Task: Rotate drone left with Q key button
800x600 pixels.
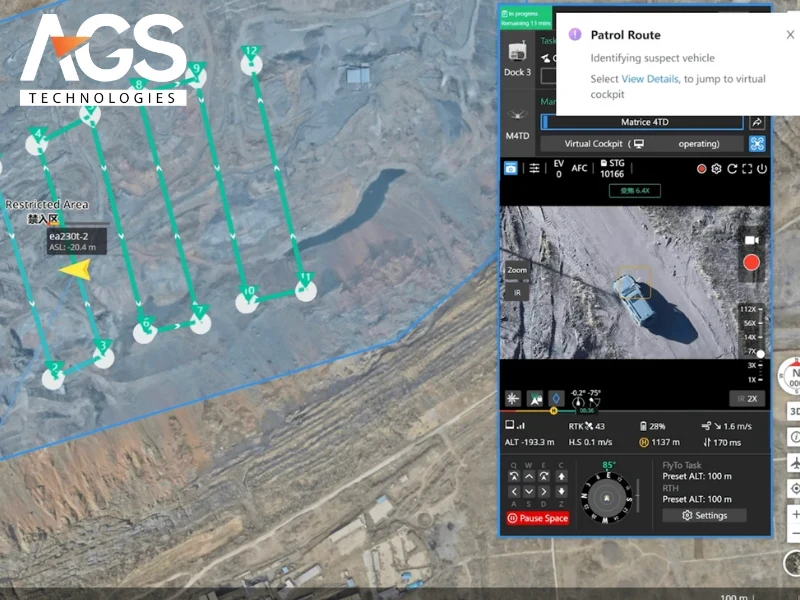Action: [x=514, y=477]
